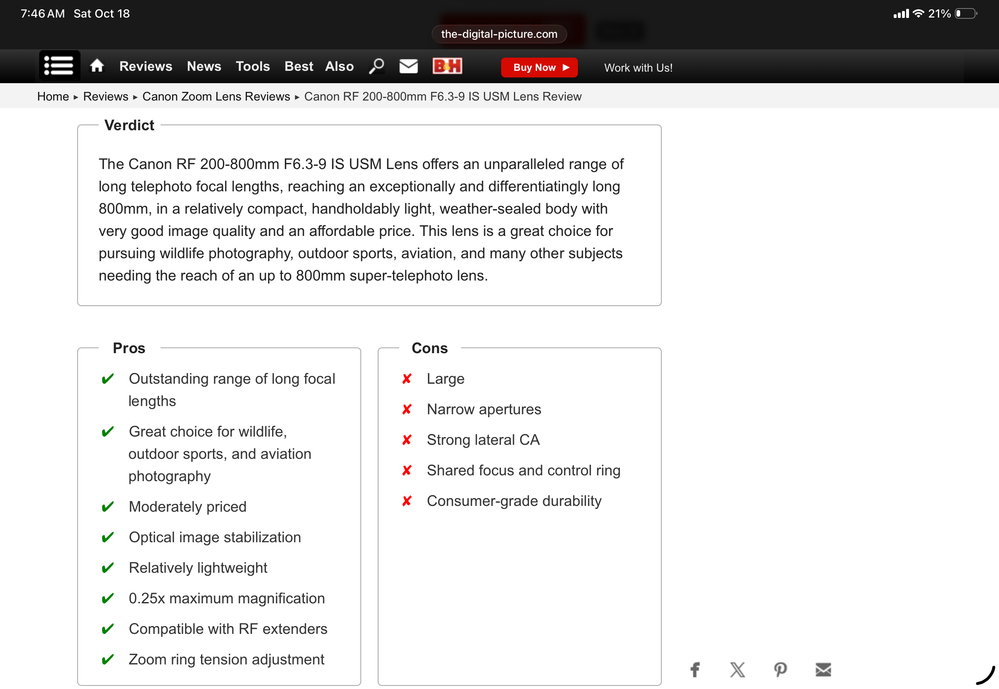Open the Also menu
The width and height of the screenshot is (999, 689).
339,66
